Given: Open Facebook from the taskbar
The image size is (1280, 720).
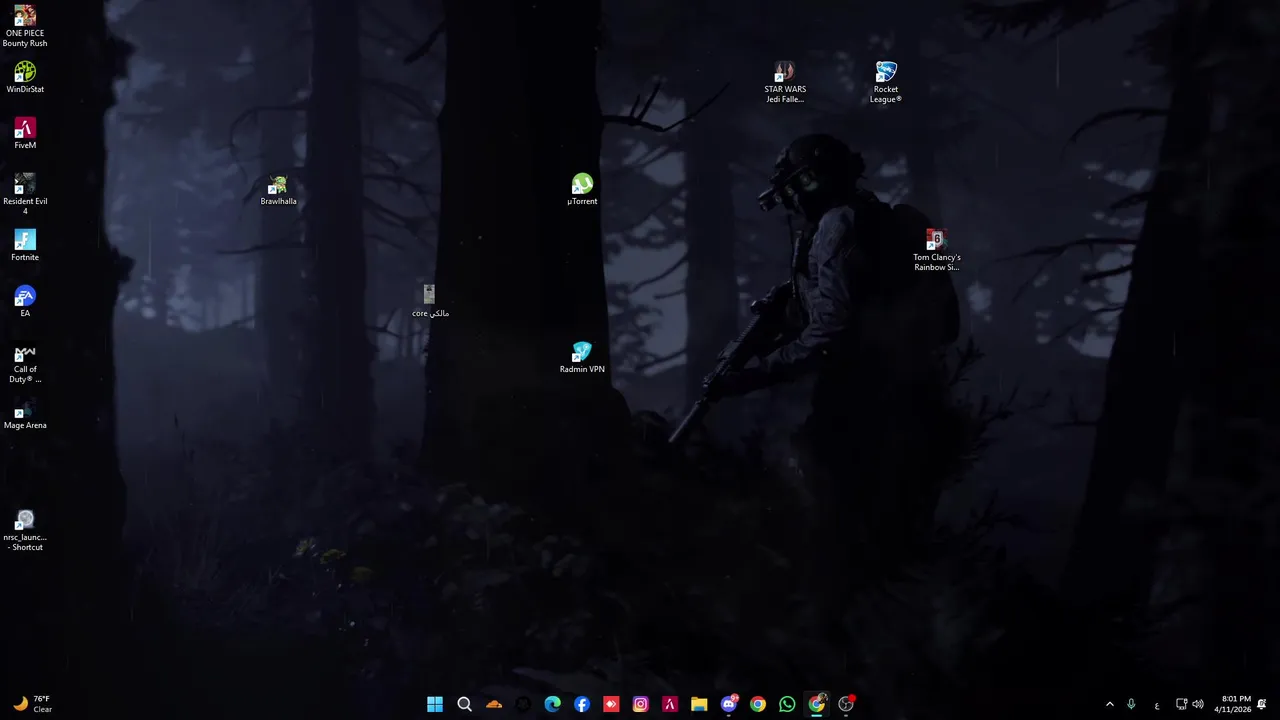Looking at the screenshot, I should click(582, 704).
